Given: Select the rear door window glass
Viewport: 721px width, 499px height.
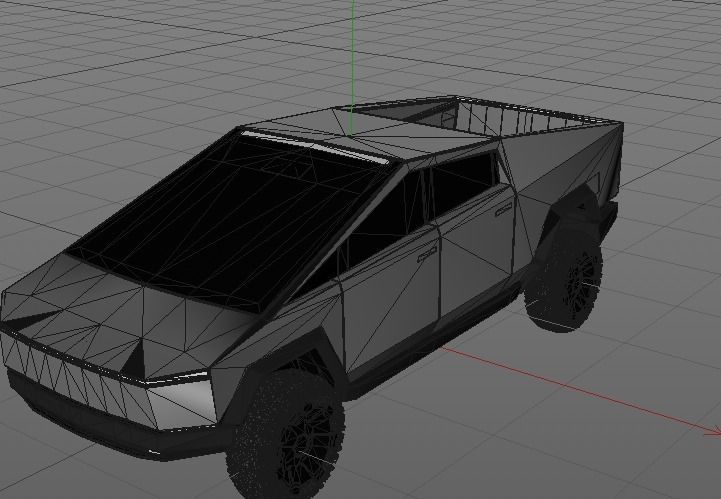Looking at the screenshot, I should point(462,183).
